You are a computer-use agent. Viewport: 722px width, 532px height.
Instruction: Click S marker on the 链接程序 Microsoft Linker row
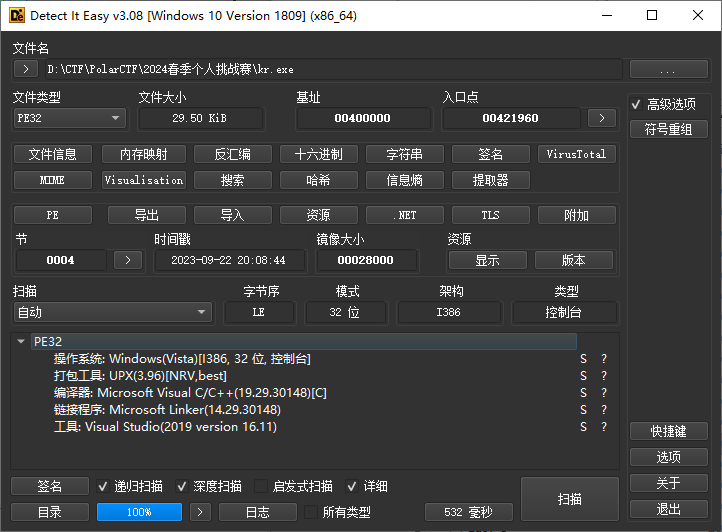583,410
